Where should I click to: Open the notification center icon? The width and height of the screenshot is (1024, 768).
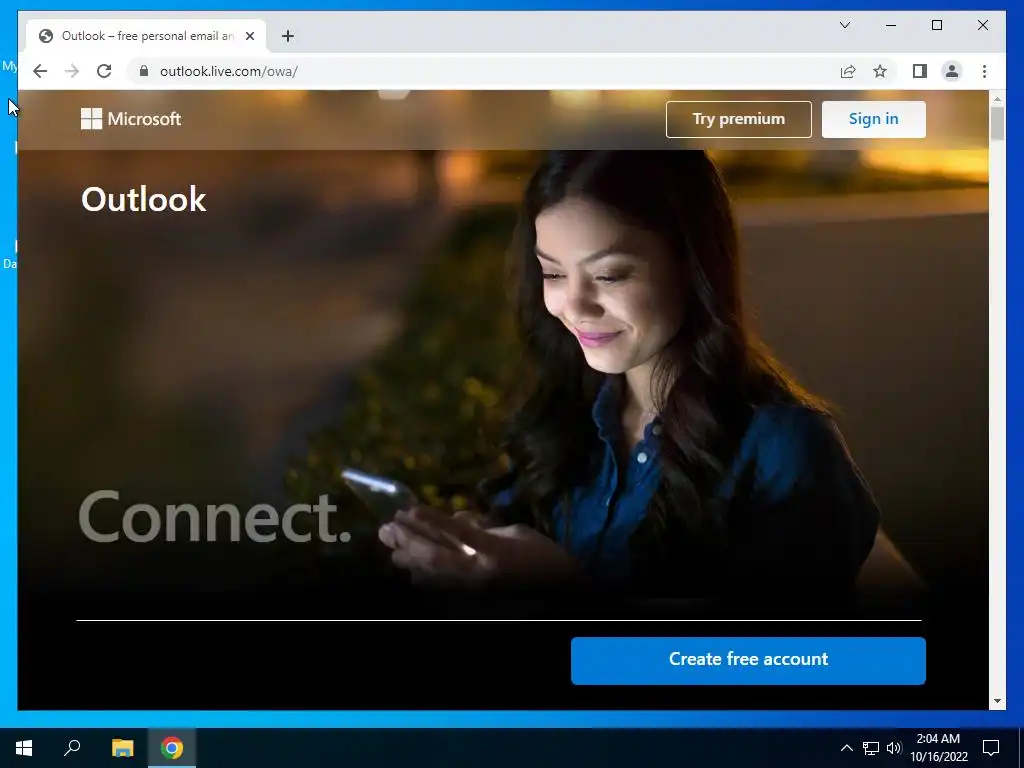991,748
